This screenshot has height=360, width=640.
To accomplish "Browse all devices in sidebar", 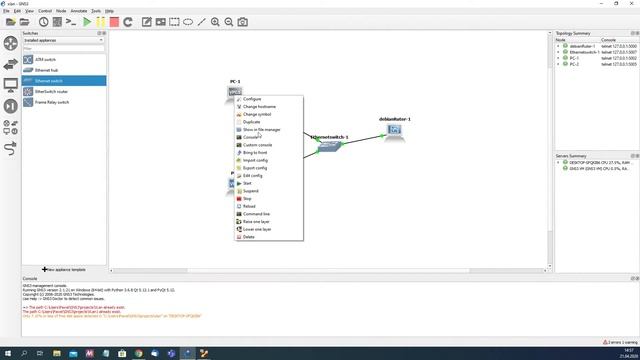I will (11, 127).
